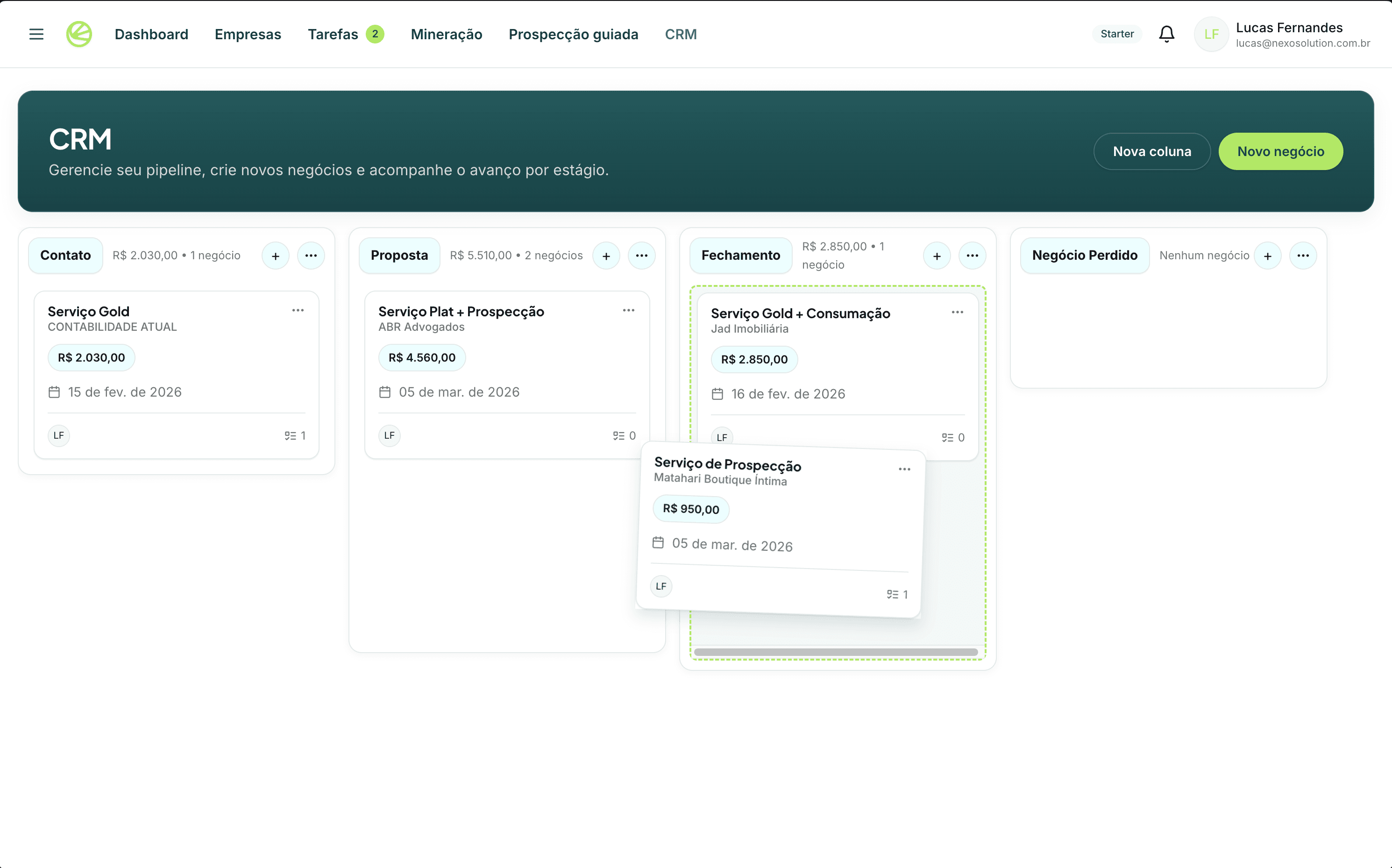1392x868 pixels.
Task: Open the hamburger navigation menu
Action: [36, 34]
